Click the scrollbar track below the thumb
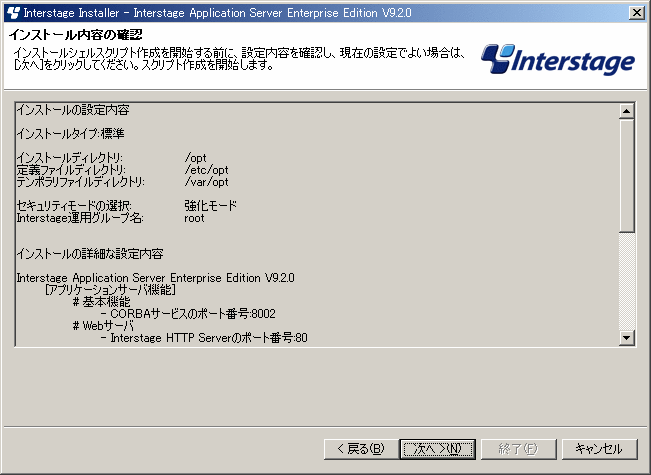This screenshot has height=475, width=651. point(626,281)
